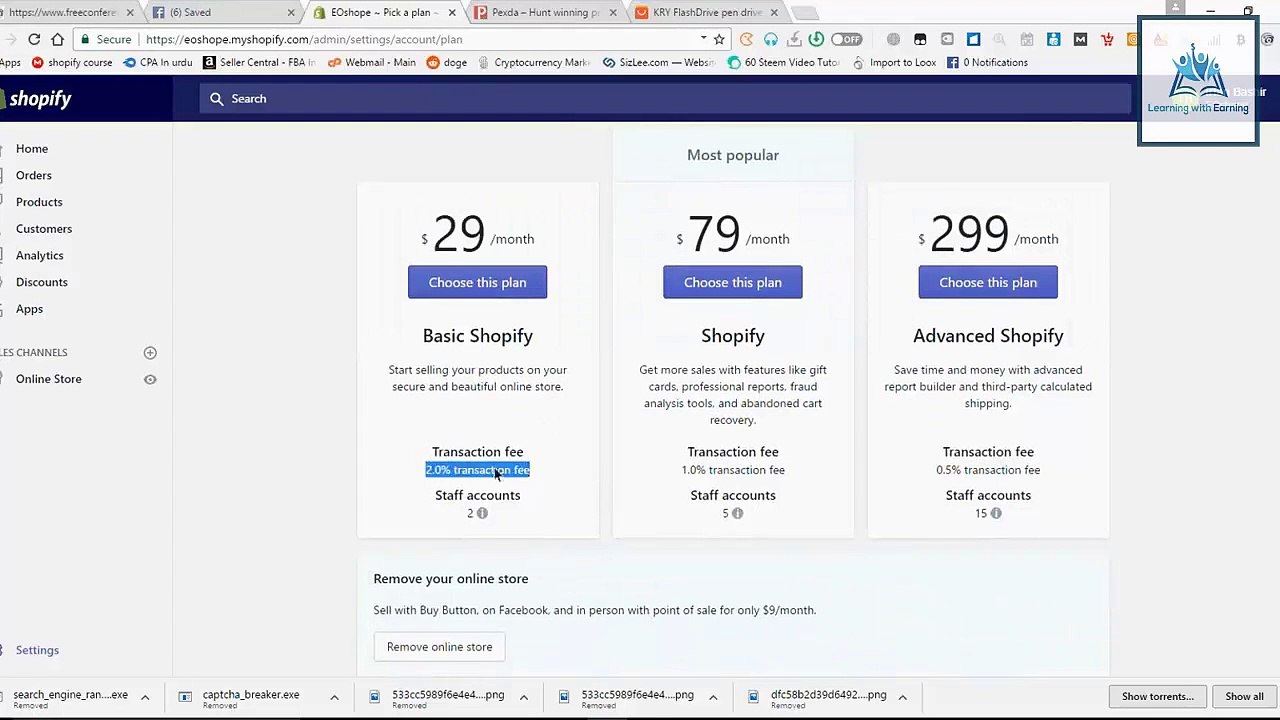The height and width of the screenshot is (720, 1280).
Task: Open Home in the sidebar
Action: [x=32, y=148]
